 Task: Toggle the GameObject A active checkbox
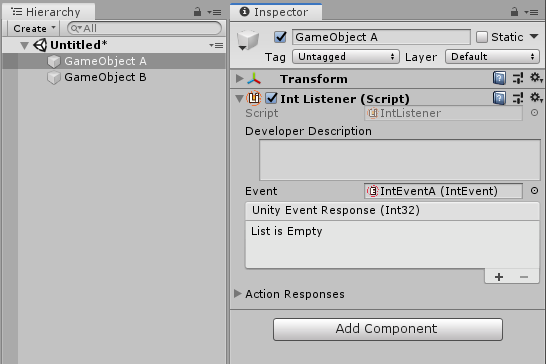pyautogui.click(x=280, y=37)
